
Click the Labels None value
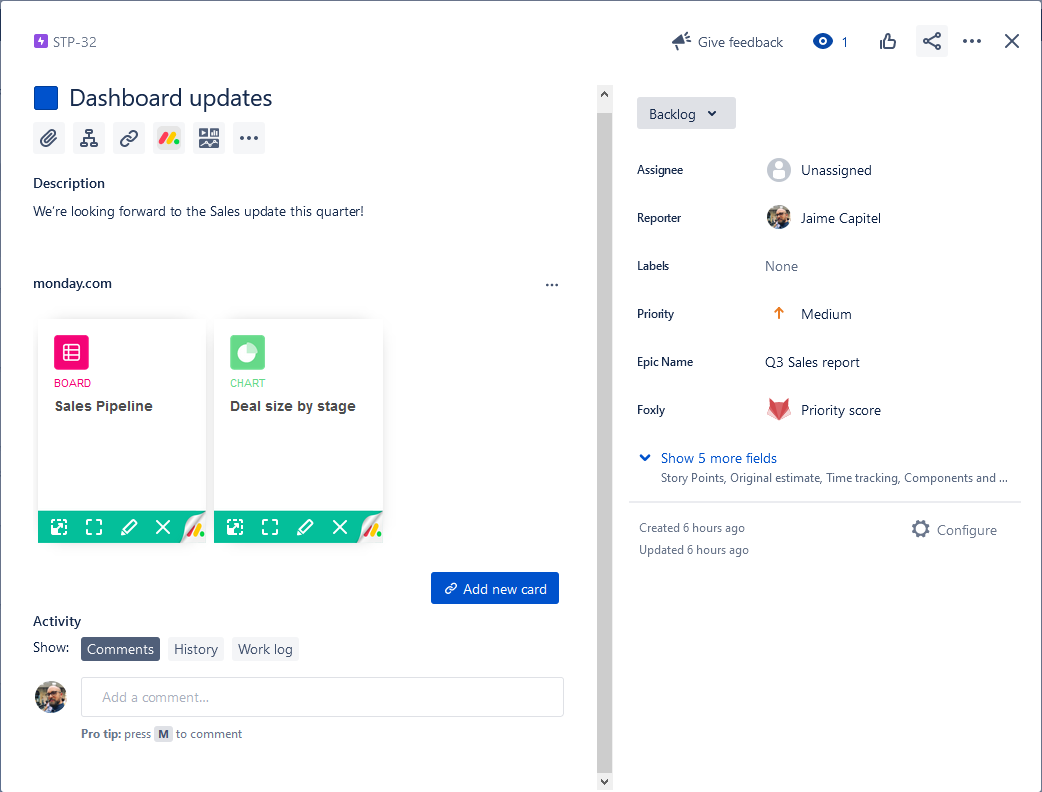[x=781, y=266]
